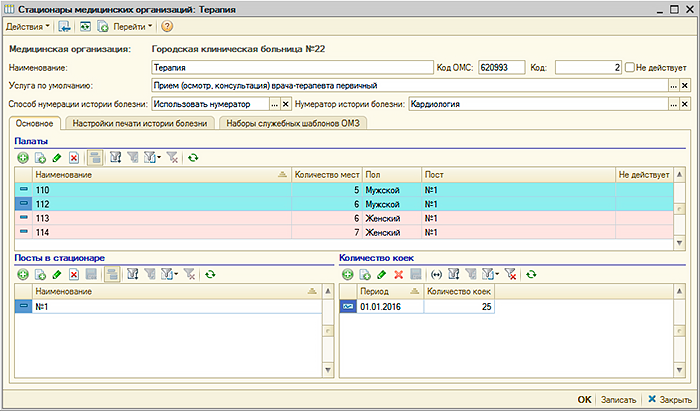The image size is (700, 411).
Task: Select ward row 113 in Палаты table
Action: pyautogui.click(x=150, y=217)
